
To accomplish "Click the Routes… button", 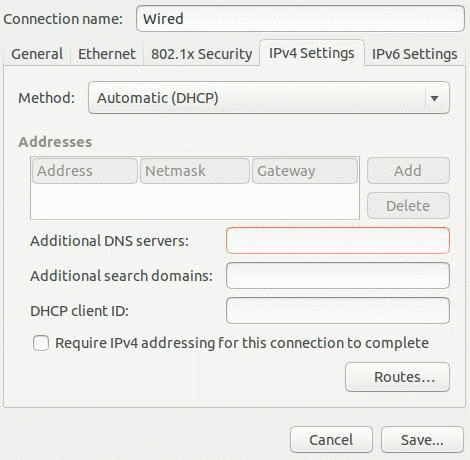I will click(397, 377).
